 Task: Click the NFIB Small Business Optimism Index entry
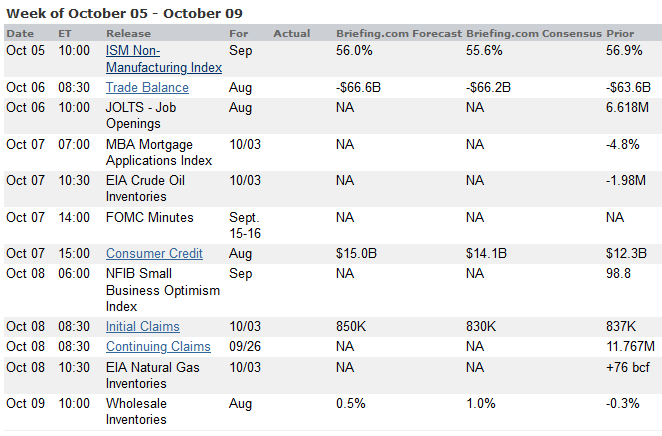[154, 290]
